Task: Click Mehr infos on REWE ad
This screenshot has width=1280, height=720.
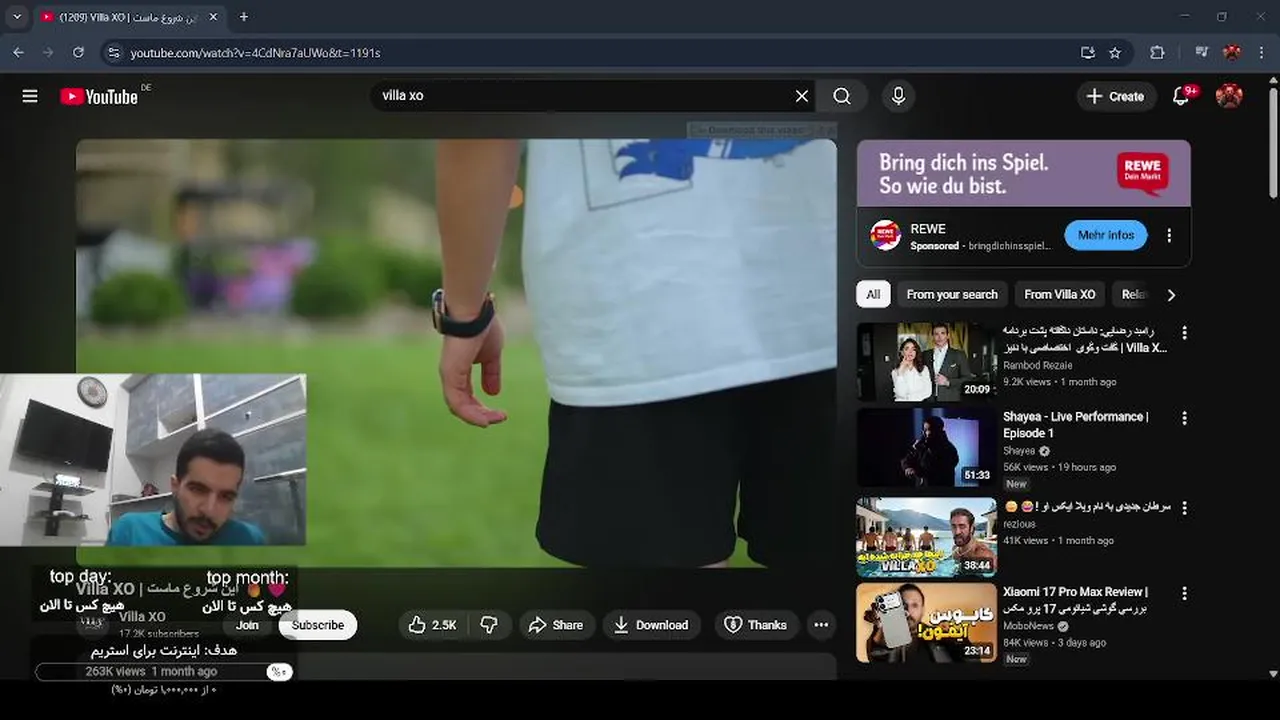Action: [x=1106, y=235]
